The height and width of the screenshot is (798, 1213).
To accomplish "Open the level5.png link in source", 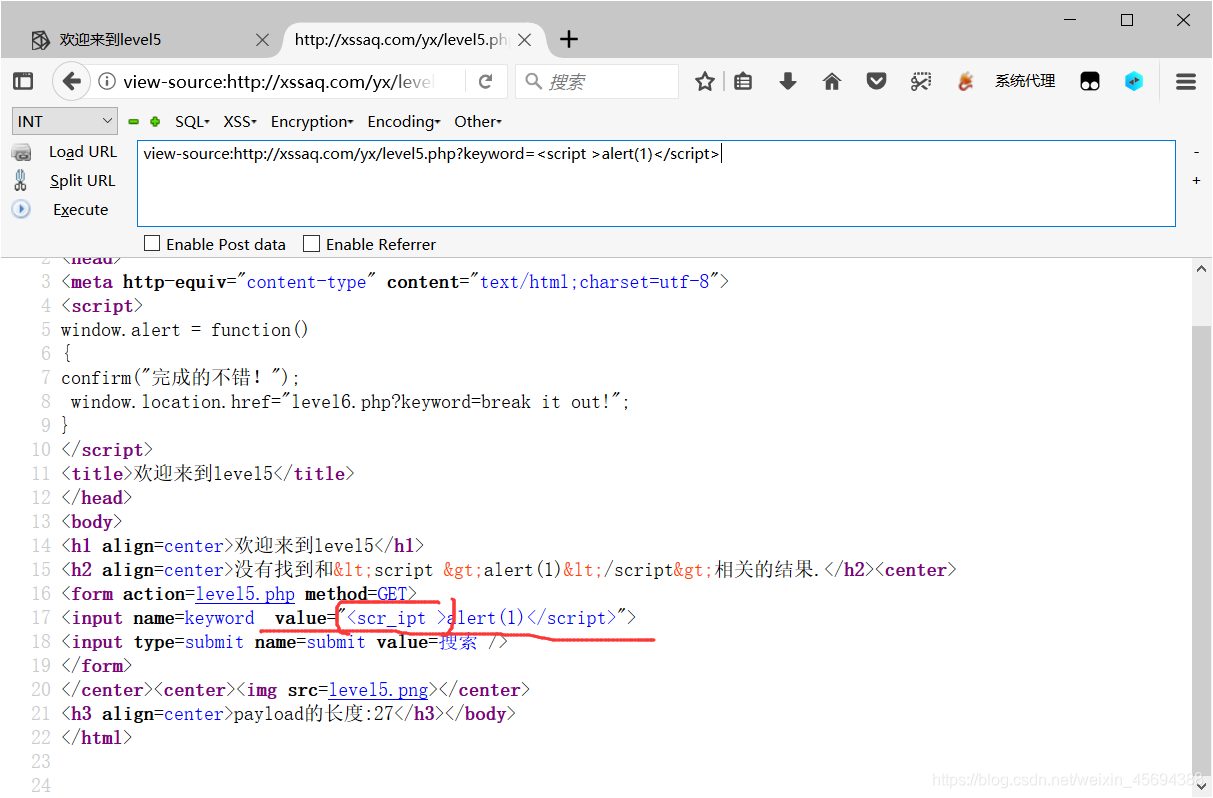I will [x=379, y=690].
